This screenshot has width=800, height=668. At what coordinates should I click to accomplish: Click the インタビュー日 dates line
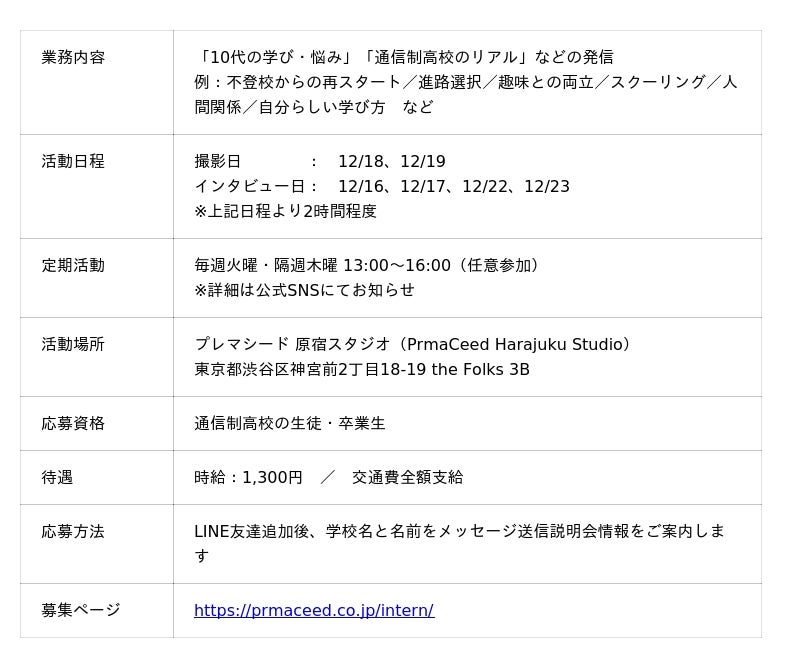click(382, 186)
